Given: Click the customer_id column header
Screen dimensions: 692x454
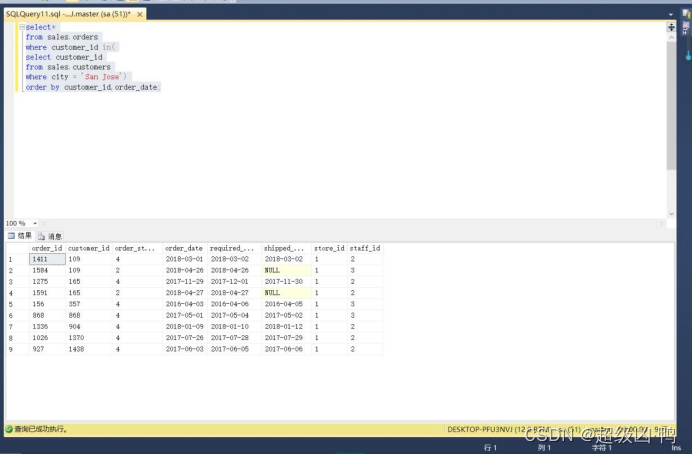Looking at the screenshot, I should [x=89, y=248].
